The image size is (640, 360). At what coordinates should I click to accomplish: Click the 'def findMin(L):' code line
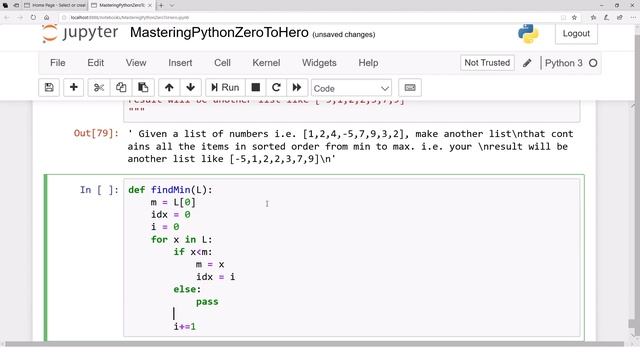(170, 190)
